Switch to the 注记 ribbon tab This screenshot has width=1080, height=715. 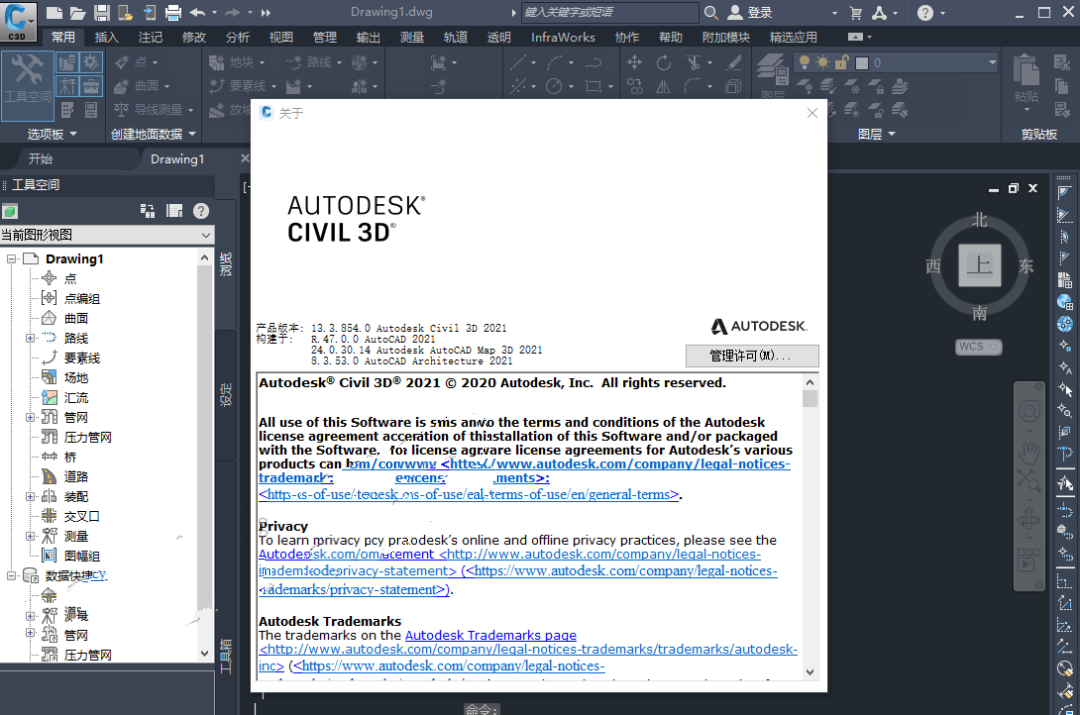150,37
